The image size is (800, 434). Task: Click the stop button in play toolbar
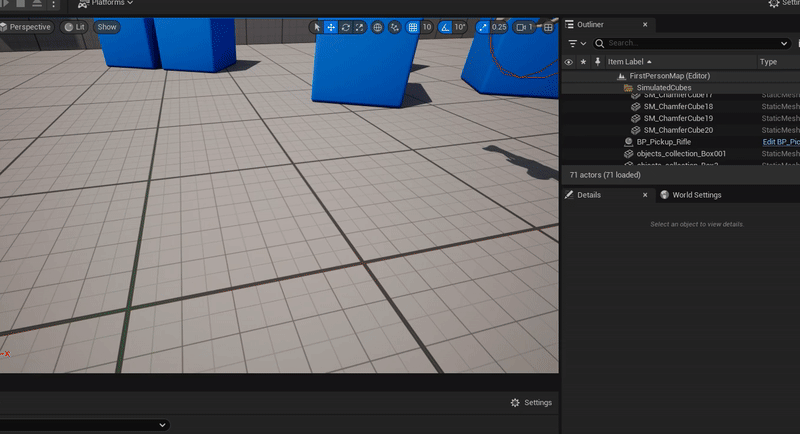pyautogui.click(x=20, y=3)
